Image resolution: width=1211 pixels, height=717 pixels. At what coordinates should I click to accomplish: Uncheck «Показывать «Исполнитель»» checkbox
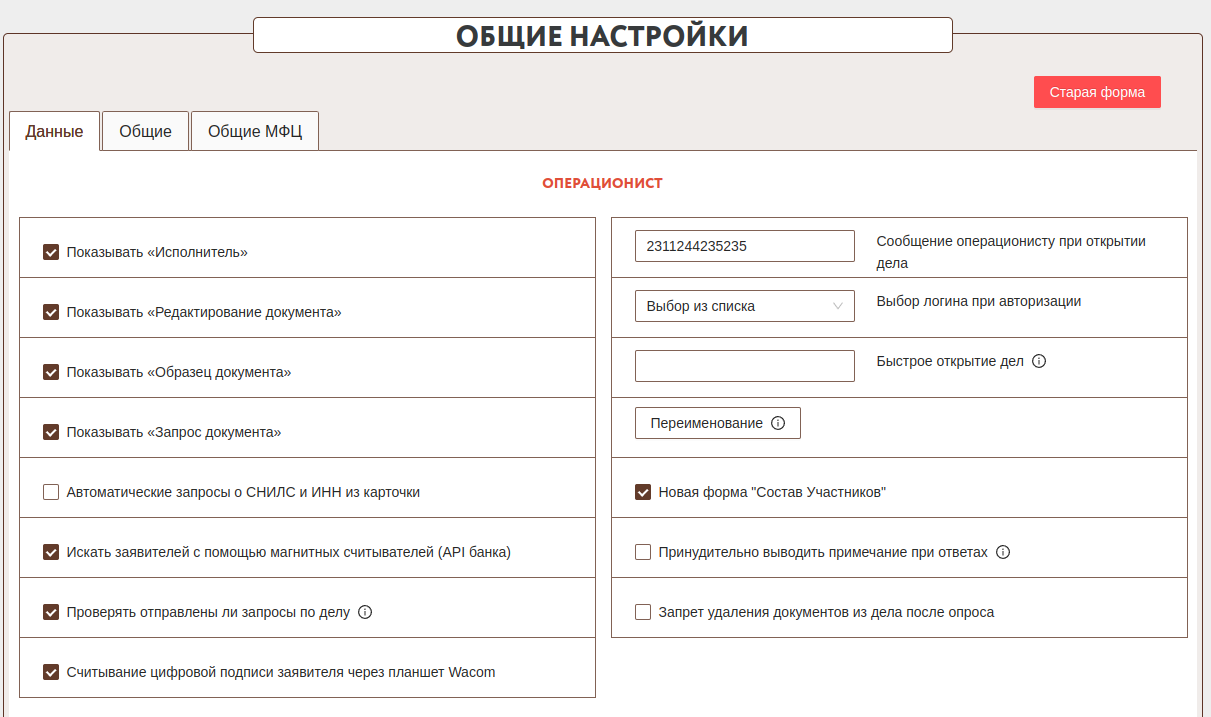tap(51, 252)
